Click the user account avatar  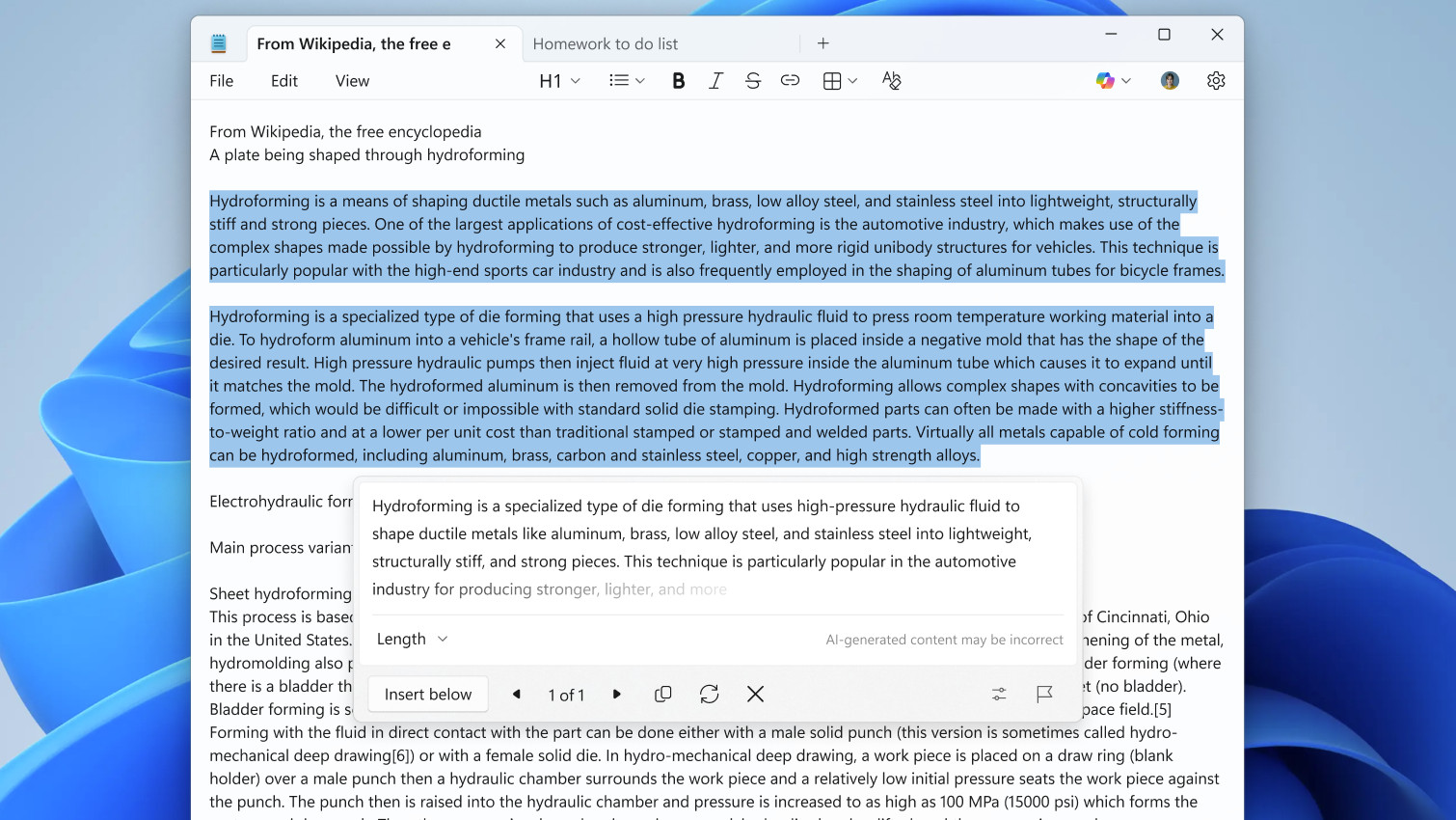pyautogui.click(x=1169, y=80)
